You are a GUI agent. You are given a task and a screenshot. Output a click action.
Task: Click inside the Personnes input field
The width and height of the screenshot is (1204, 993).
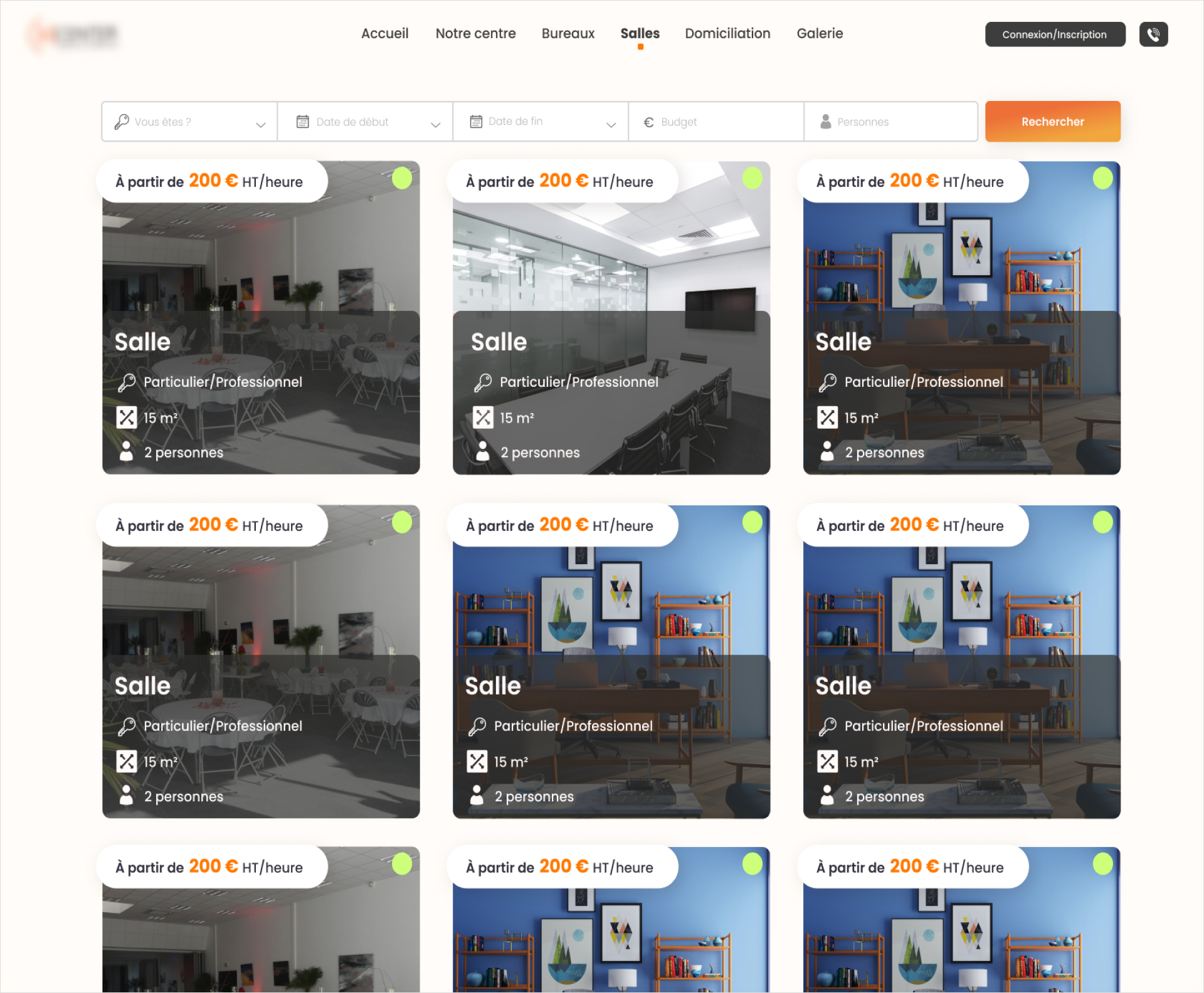coord(890,122)
